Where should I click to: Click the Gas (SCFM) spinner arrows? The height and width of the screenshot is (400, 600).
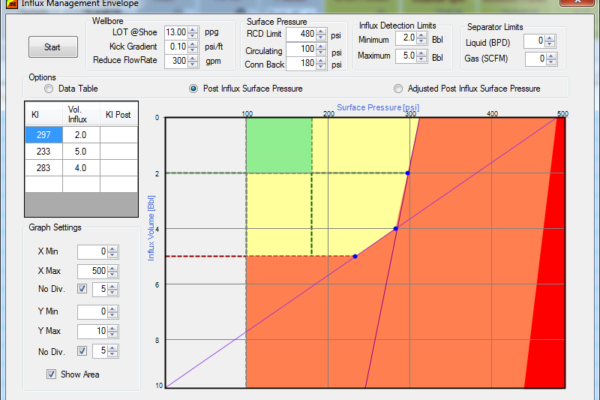point(551,59)
